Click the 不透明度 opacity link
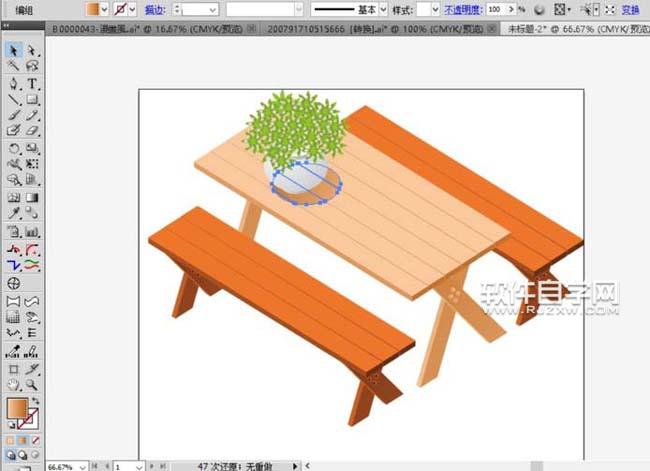The width and height of the screenshot is (650, 471). 463,10
